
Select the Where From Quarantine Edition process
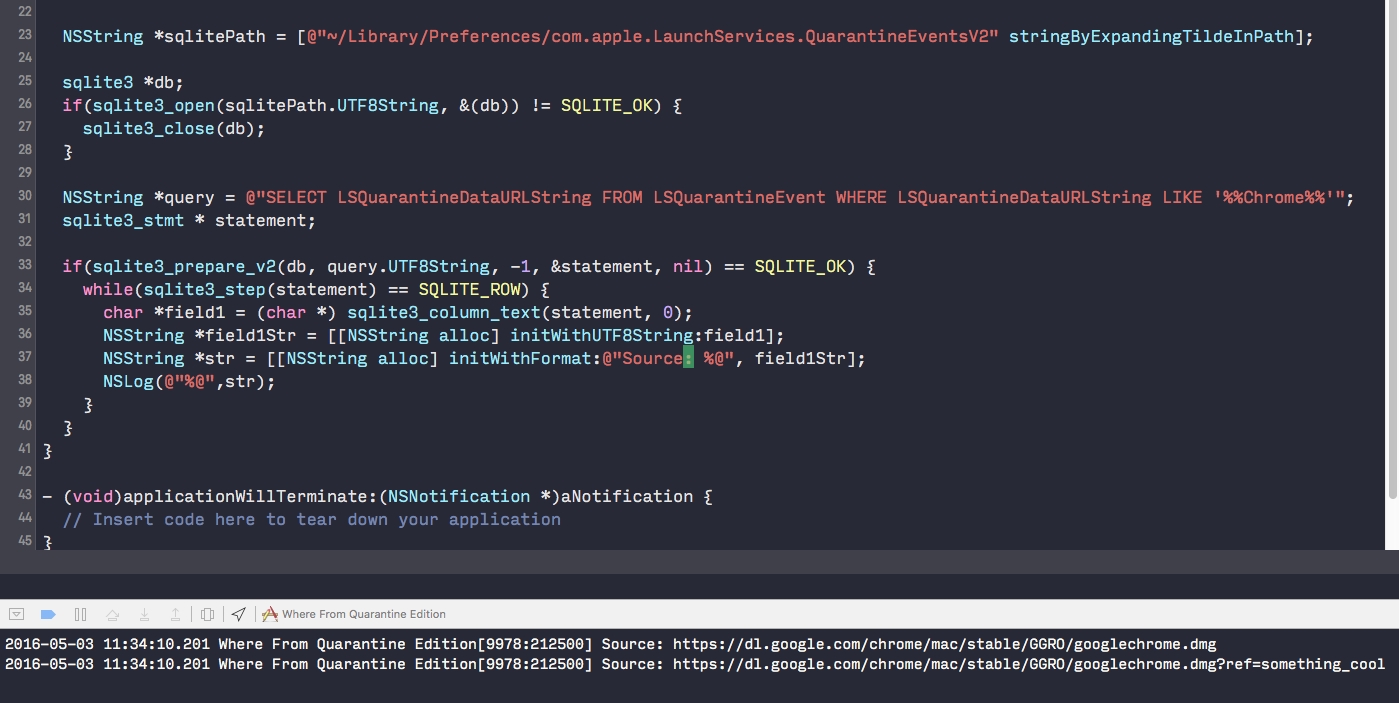[x=364, y=614]
